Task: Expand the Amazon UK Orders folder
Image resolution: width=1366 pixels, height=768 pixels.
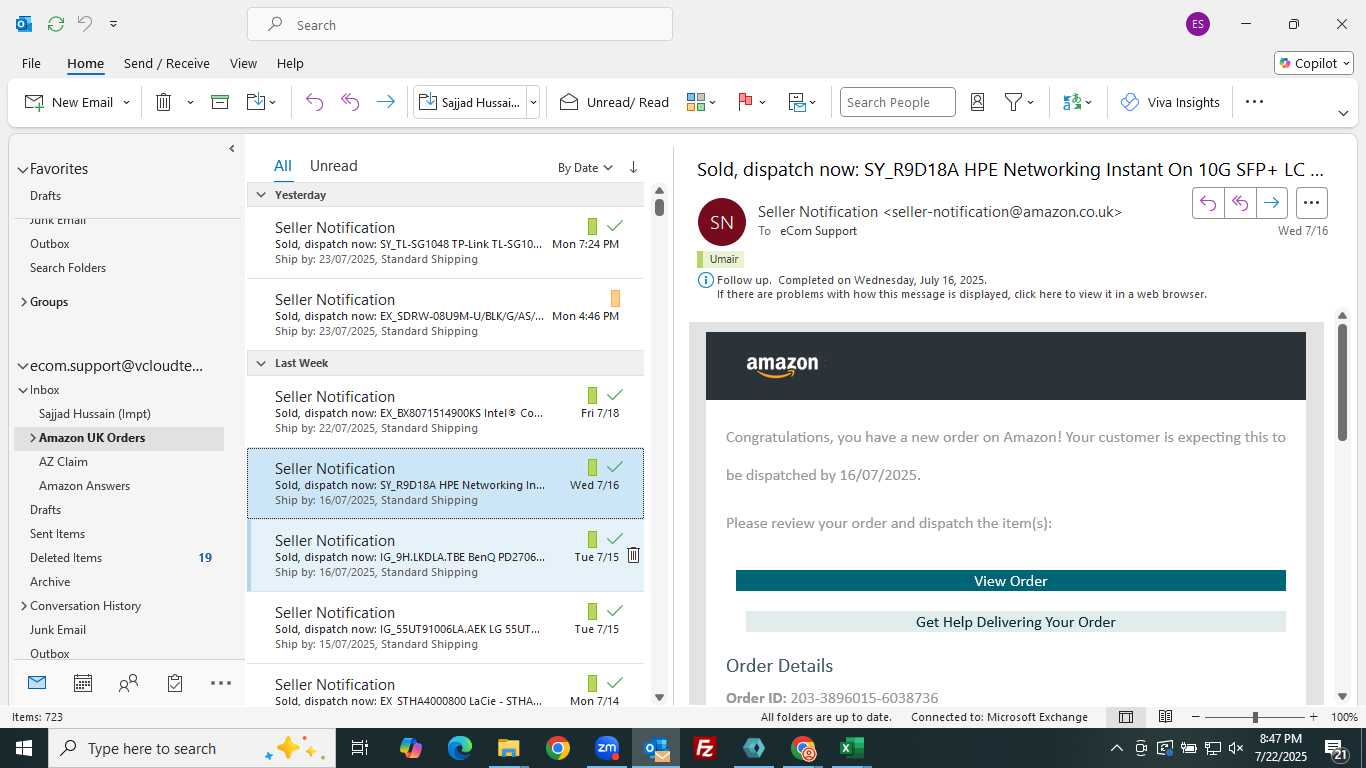Action: 33,438
